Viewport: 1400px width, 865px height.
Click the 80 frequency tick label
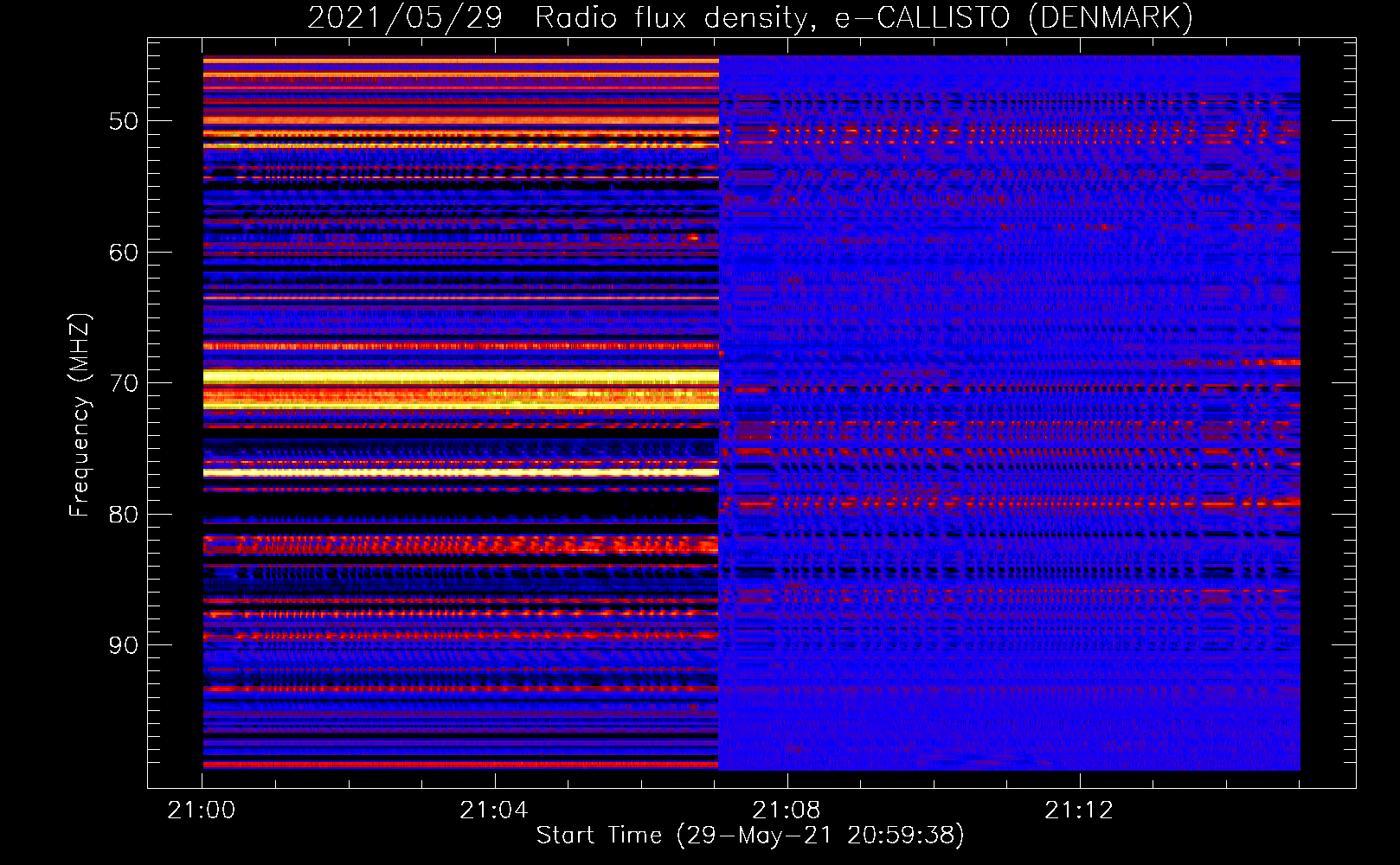[x=124, y=515]
